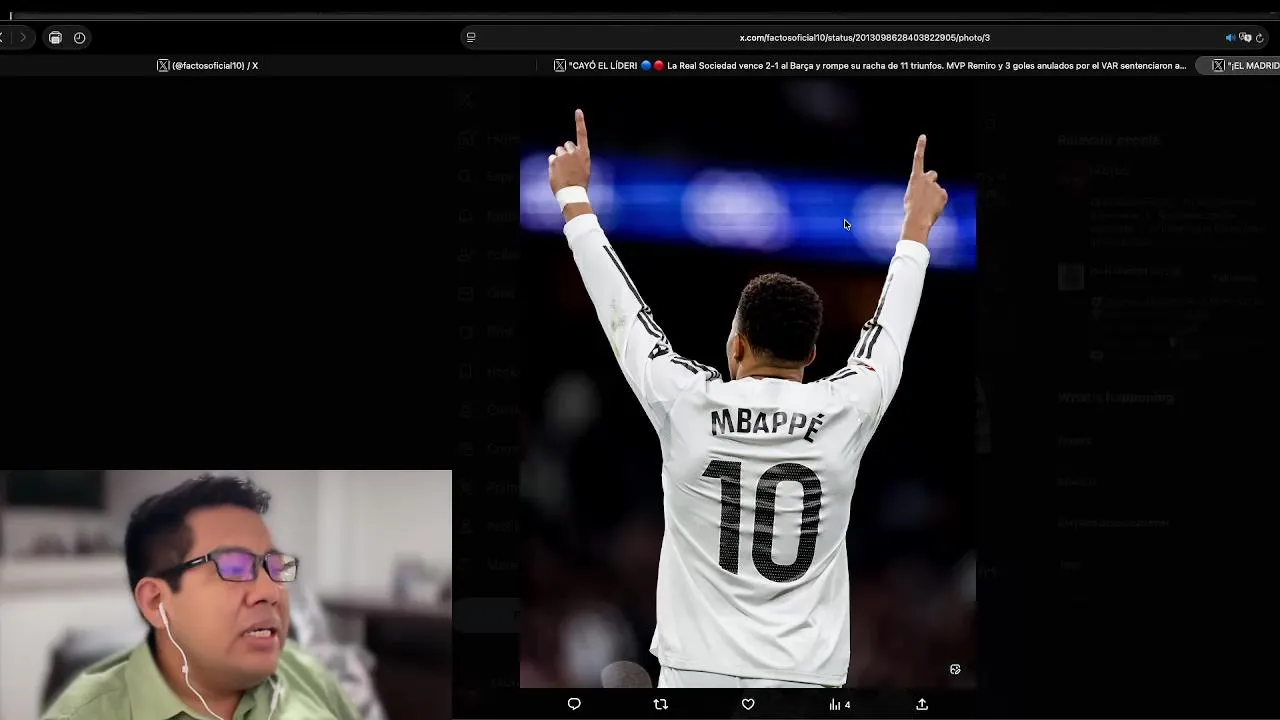This screenshot has height=720, width=1280.
Task: View post analytics showing 4 views
Action: pos(839,704)
